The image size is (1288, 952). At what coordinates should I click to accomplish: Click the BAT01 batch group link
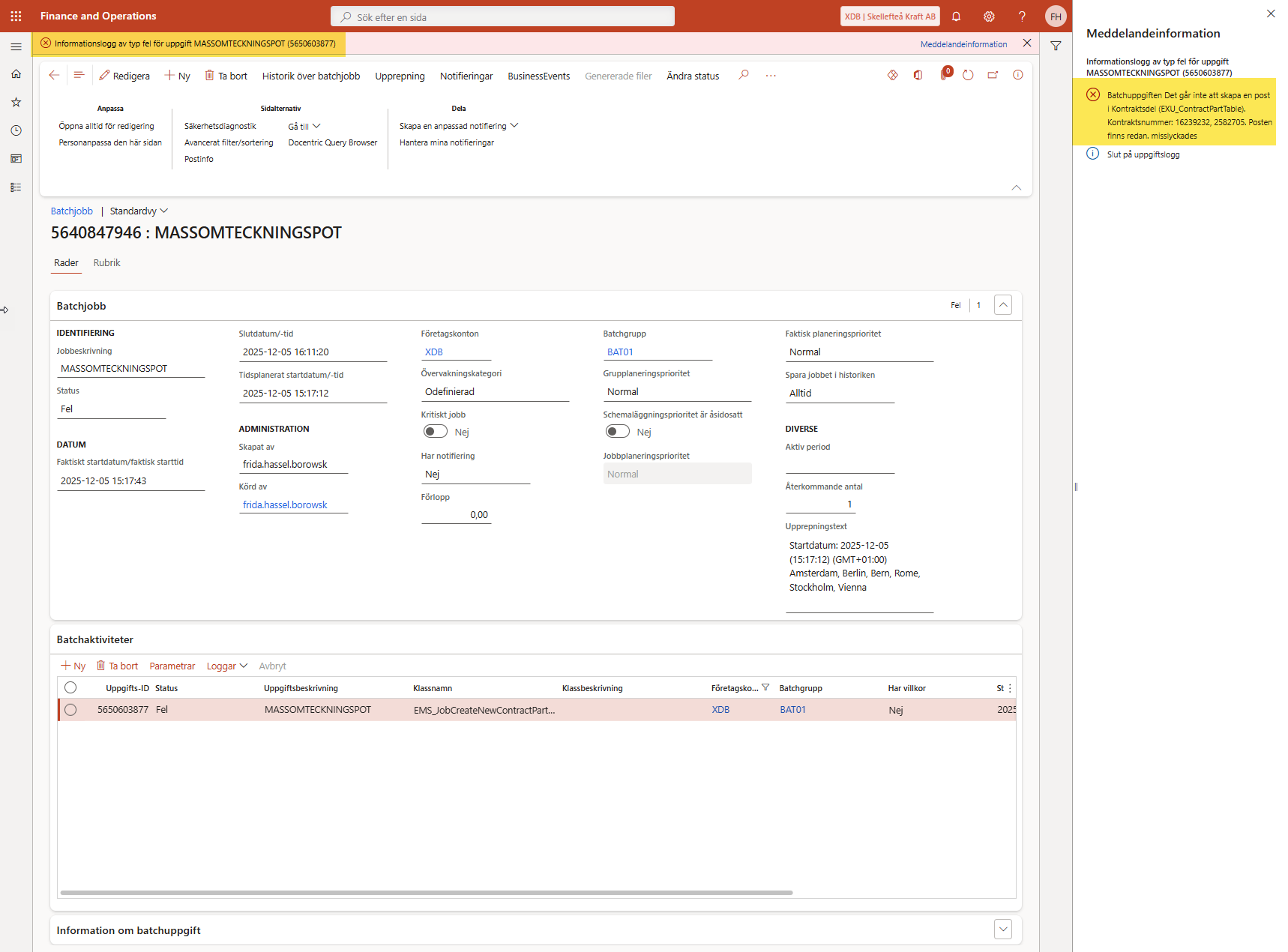click(620, 352)
